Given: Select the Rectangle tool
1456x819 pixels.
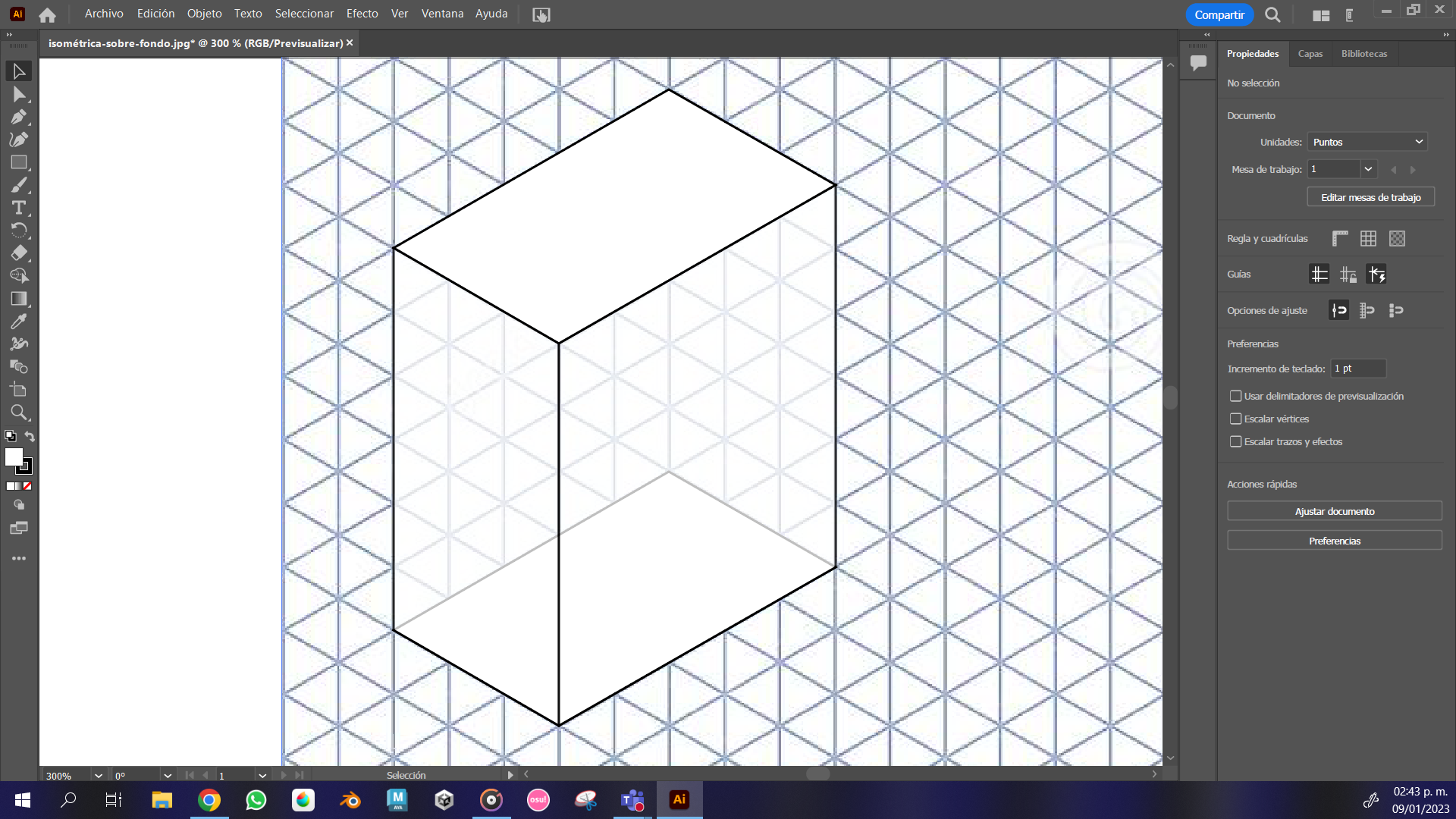Looking at the screenshot, I should pos(19,162).
